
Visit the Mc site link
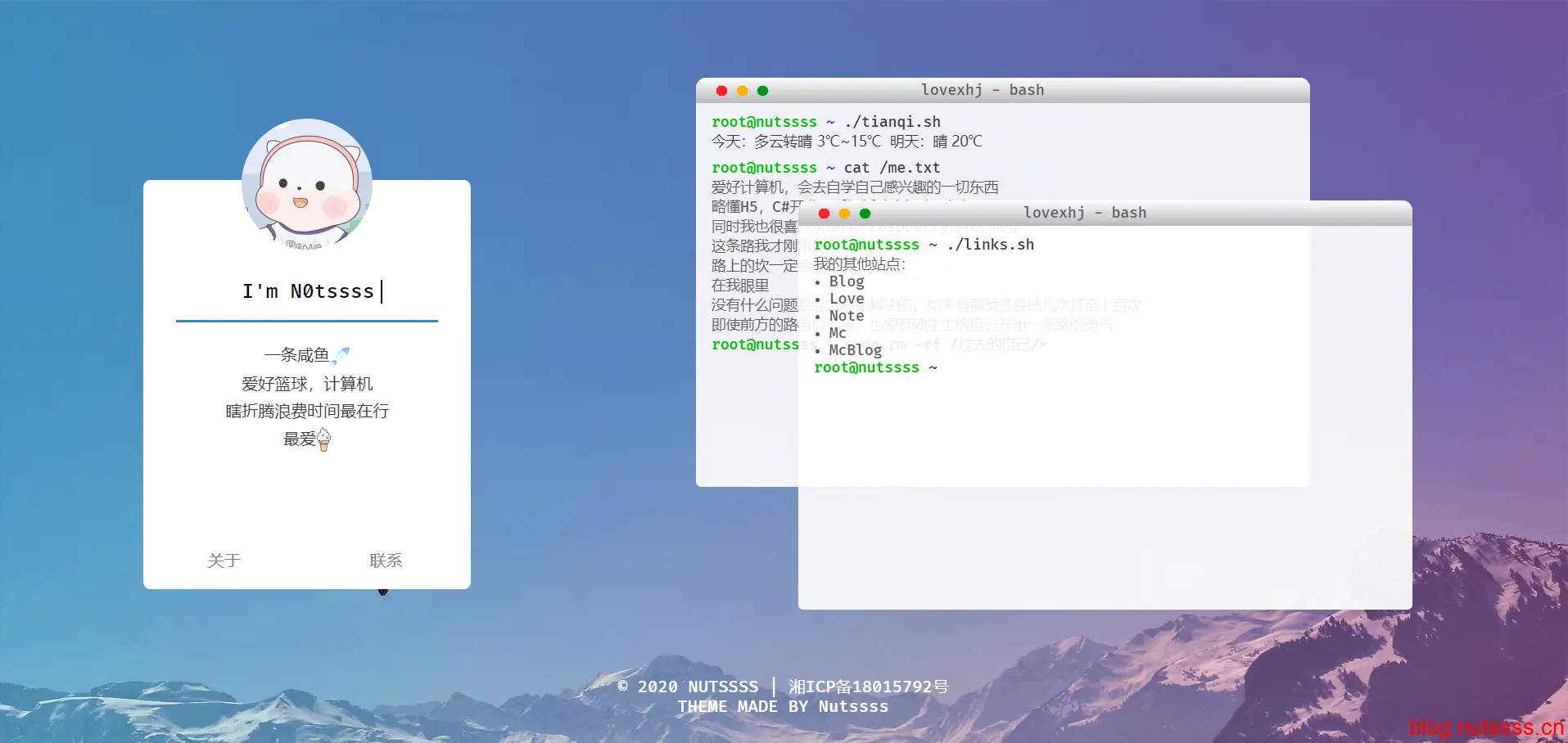point(837,333)
